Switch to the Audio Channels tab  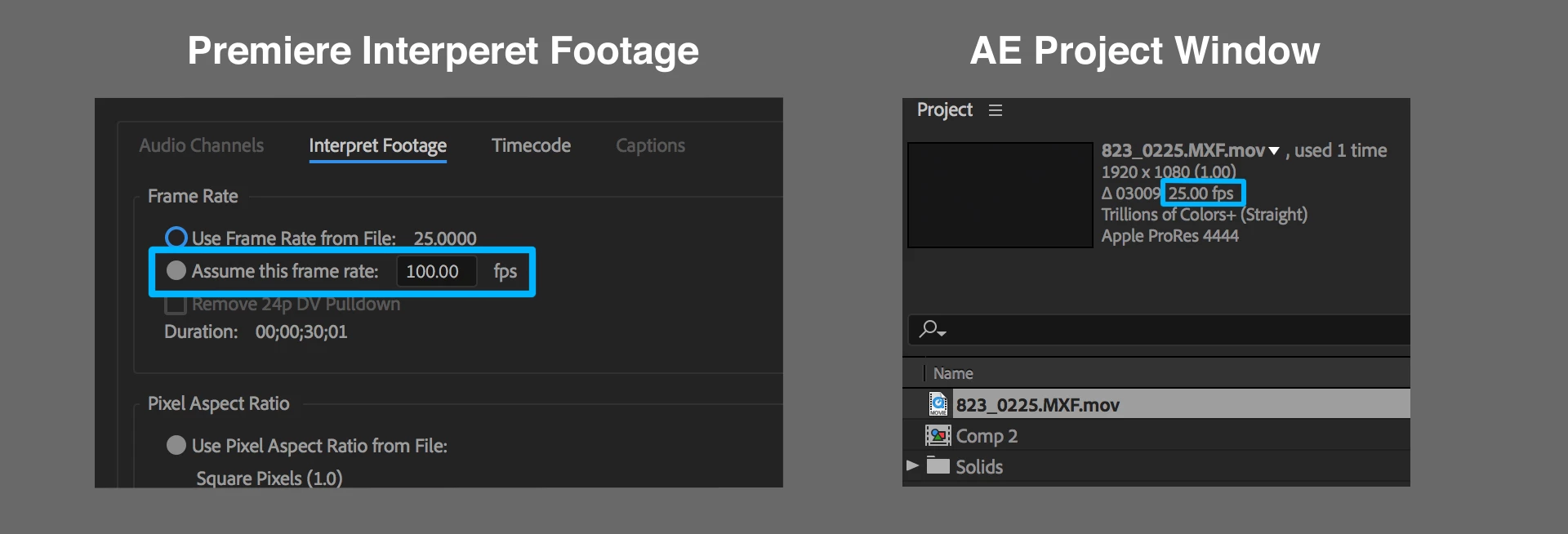(x=201, y=145)
